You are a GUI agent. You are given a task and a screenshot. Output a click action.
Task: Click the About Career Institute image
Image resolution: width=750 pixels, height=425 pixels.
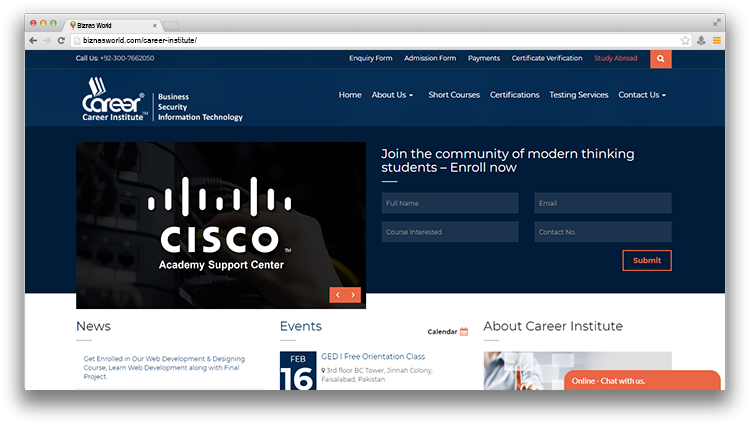[577, 371]
